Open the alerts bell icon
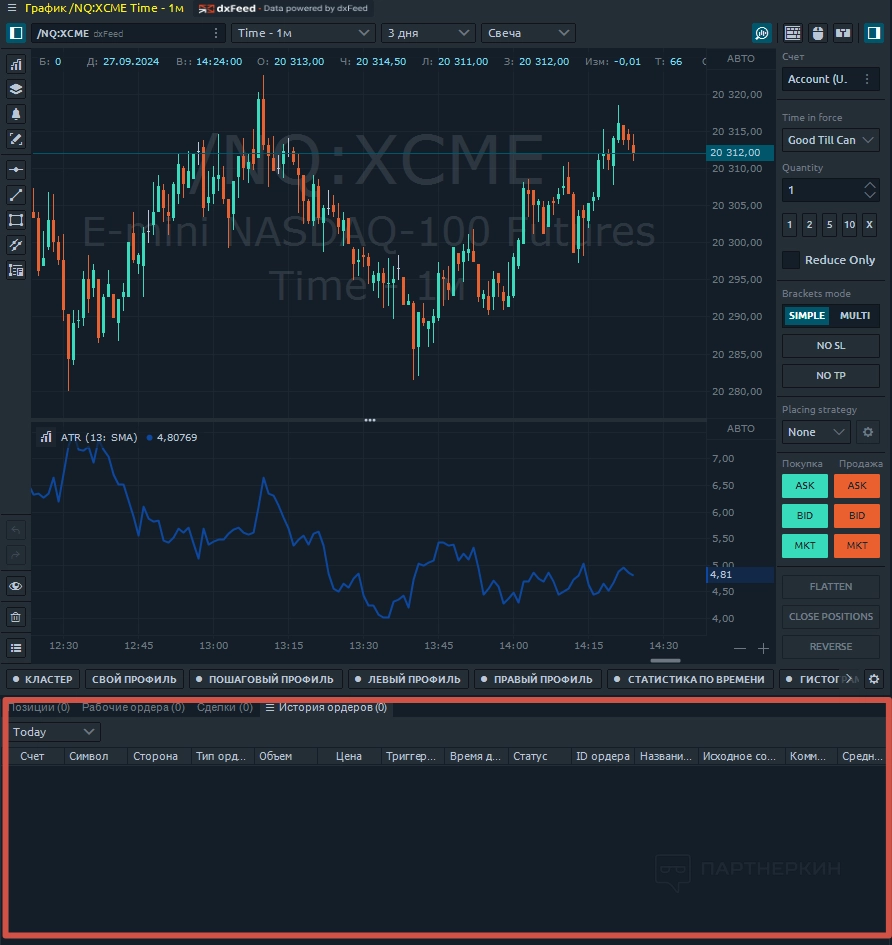This screenshot has height=945, width=892. coord(16,114)
